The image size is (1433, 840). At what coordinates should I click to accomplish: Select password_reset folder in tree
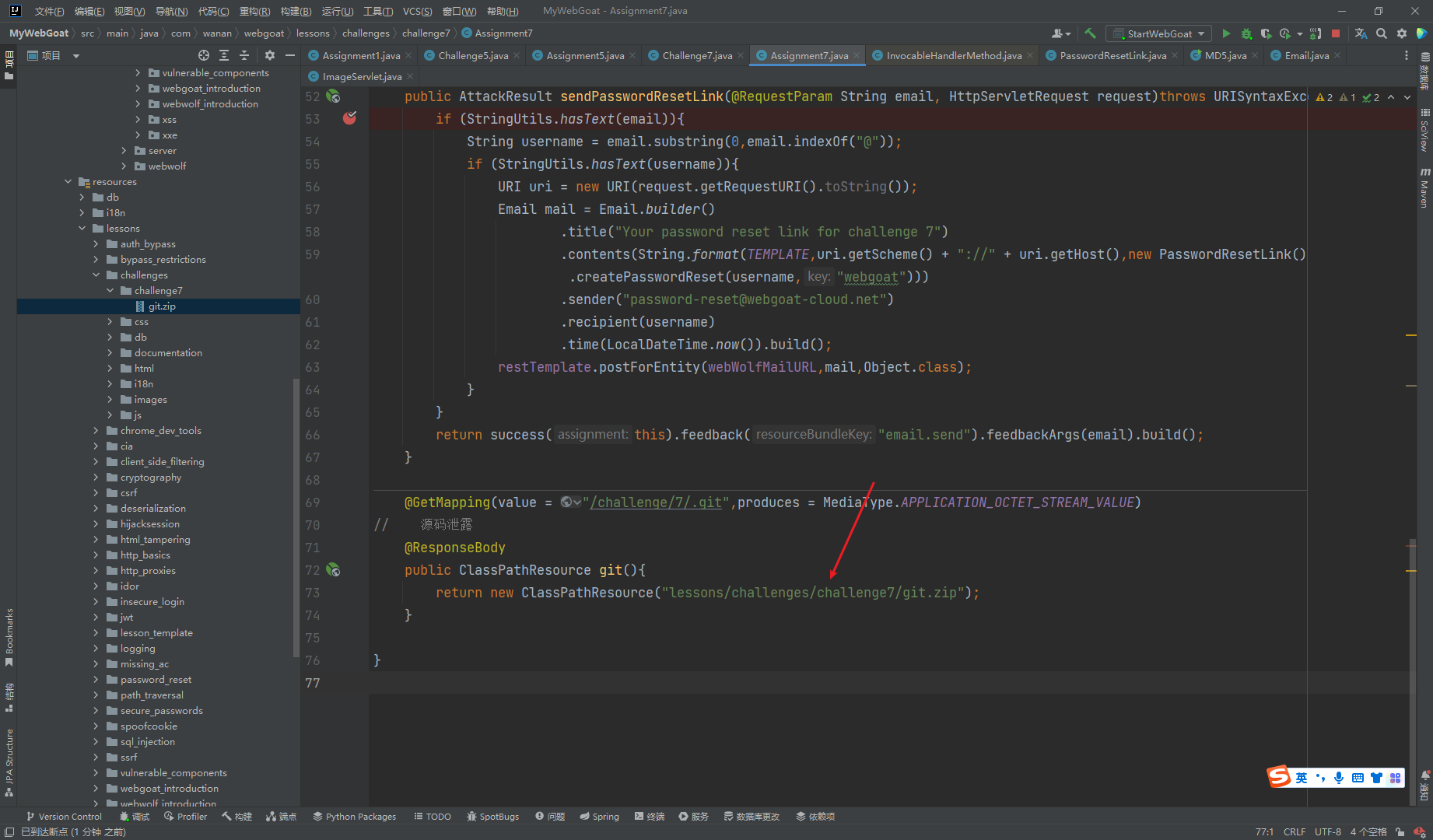[x=156, y=679]
